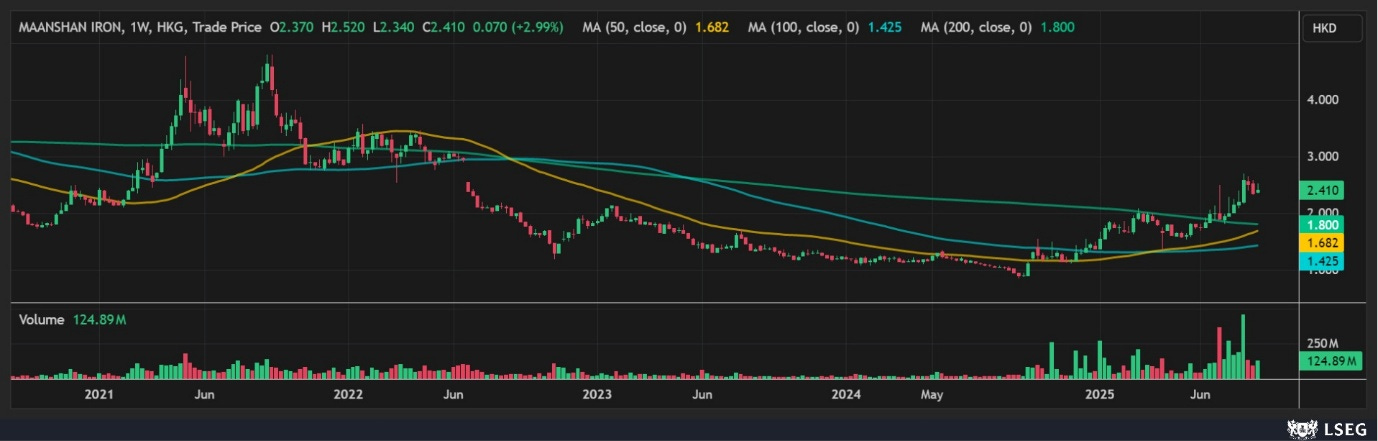Click the 2025 time axis label

point(1098,395)
